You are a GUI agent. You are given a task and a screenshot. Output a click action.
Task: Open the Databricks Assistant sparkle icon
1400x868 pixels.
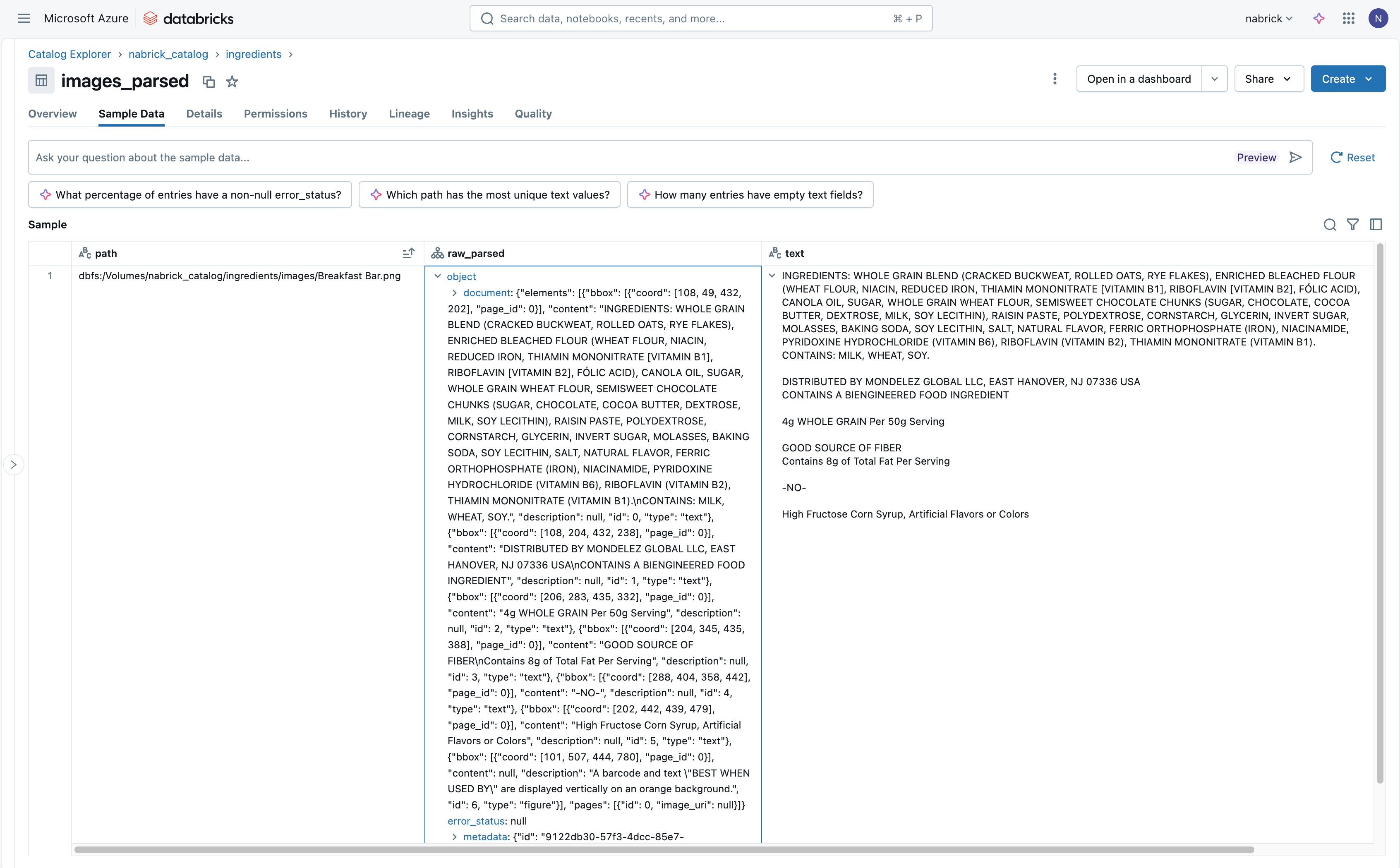(x=1318, y=18)
